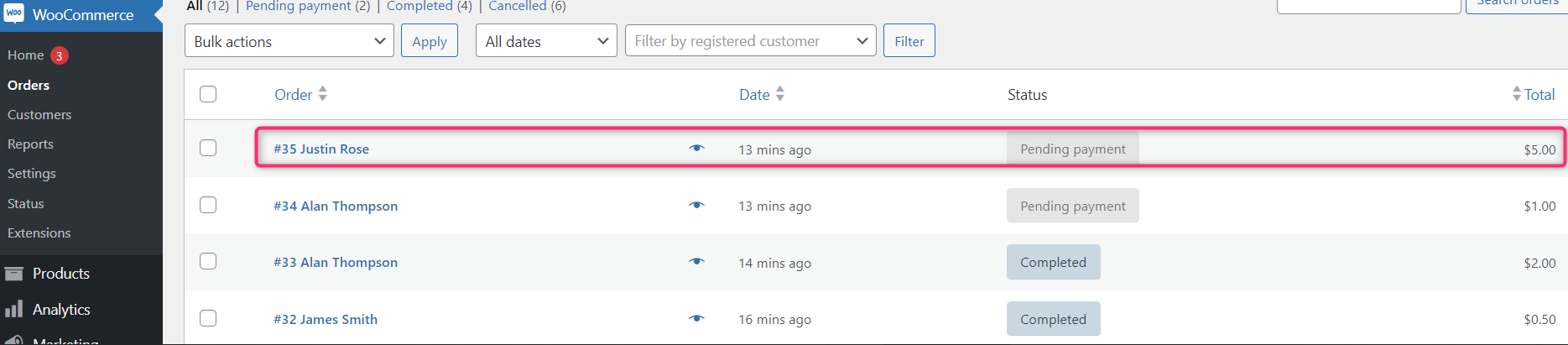Select order #33 Alan Thompson checkbox
Image resolution: width=1568 pixels, height=345 pixels.
point(208,261)
